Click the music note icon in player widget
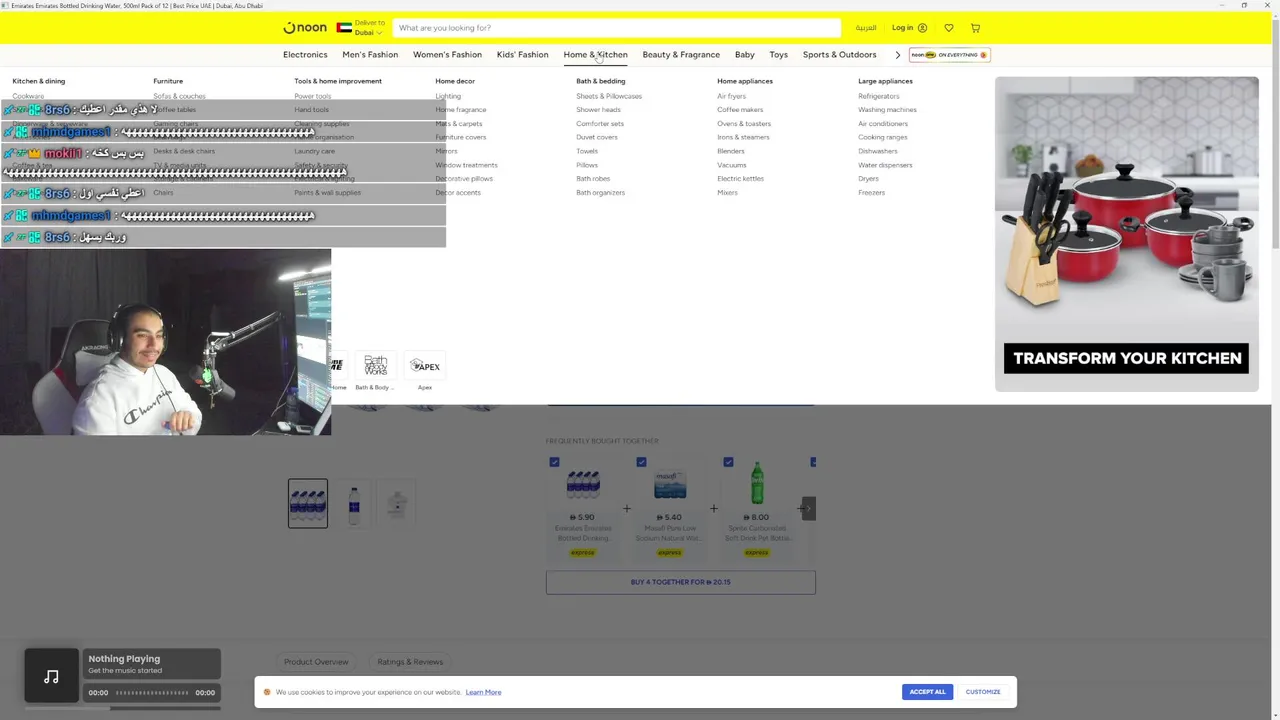The image size is (1280, 720). (51, 677)
